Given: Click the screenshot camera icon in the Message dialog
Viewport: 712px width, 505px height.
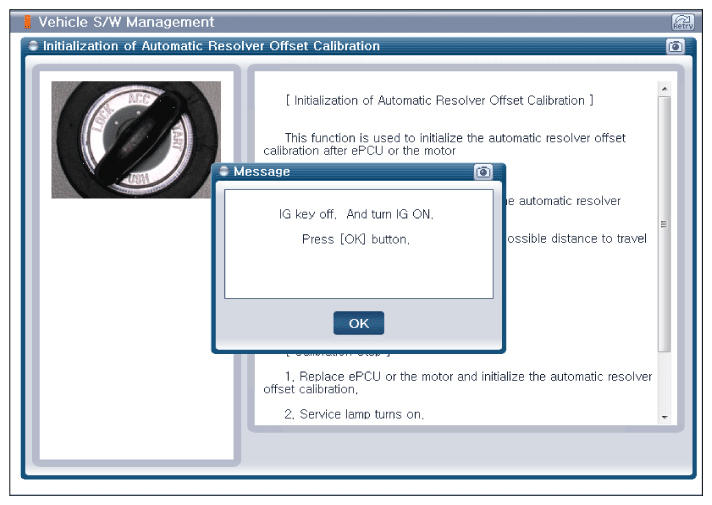Looking at the screenshot, I should pyautogui.click(x=483, y=172).
